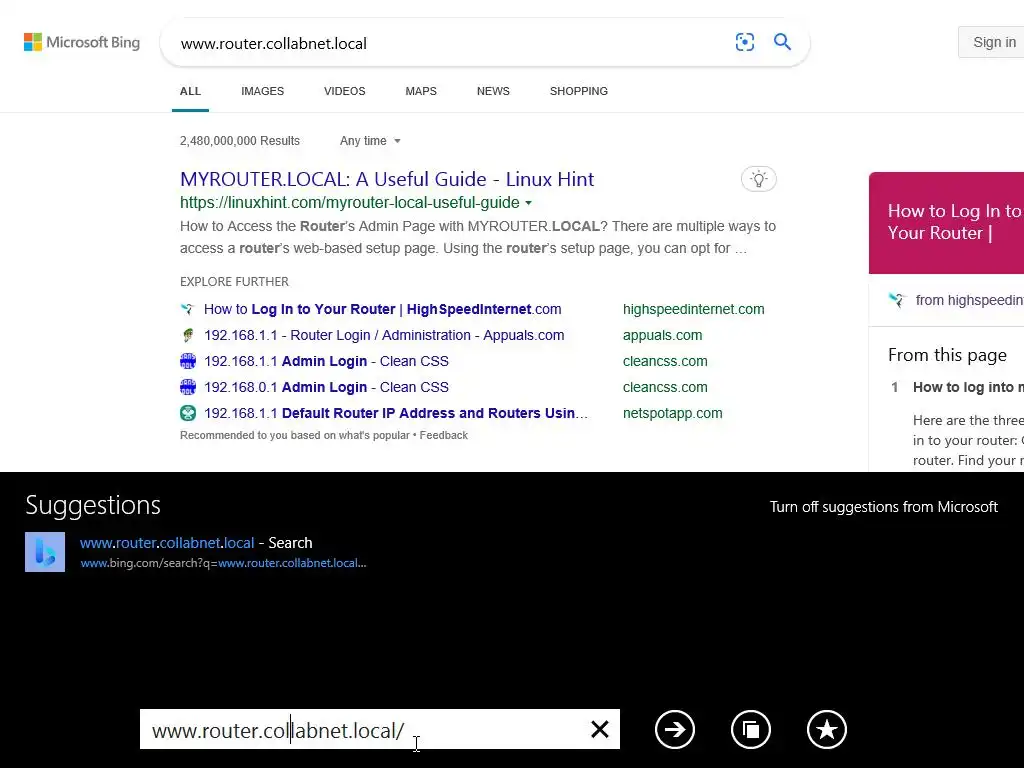
Task: Open the MAPS tab
Action: click(421, 91)
